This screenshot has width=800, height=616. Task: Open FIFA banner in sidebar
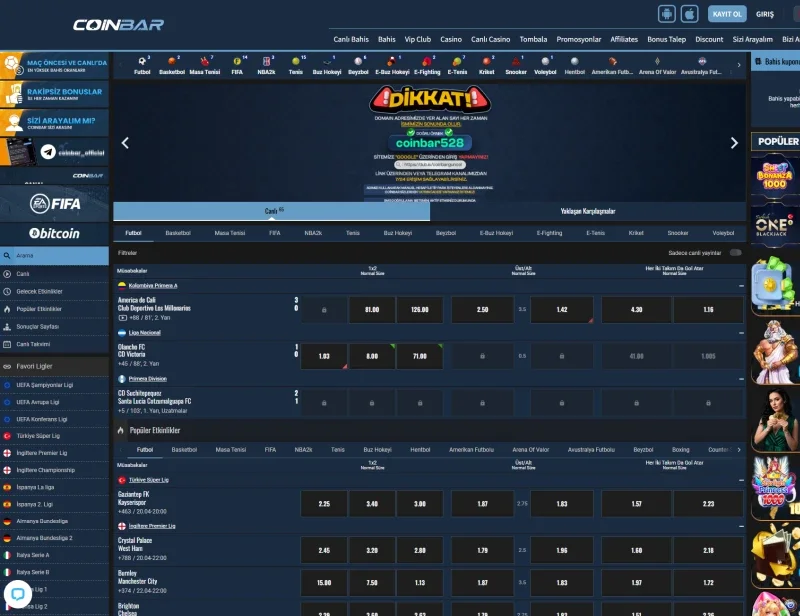point(54,204)
